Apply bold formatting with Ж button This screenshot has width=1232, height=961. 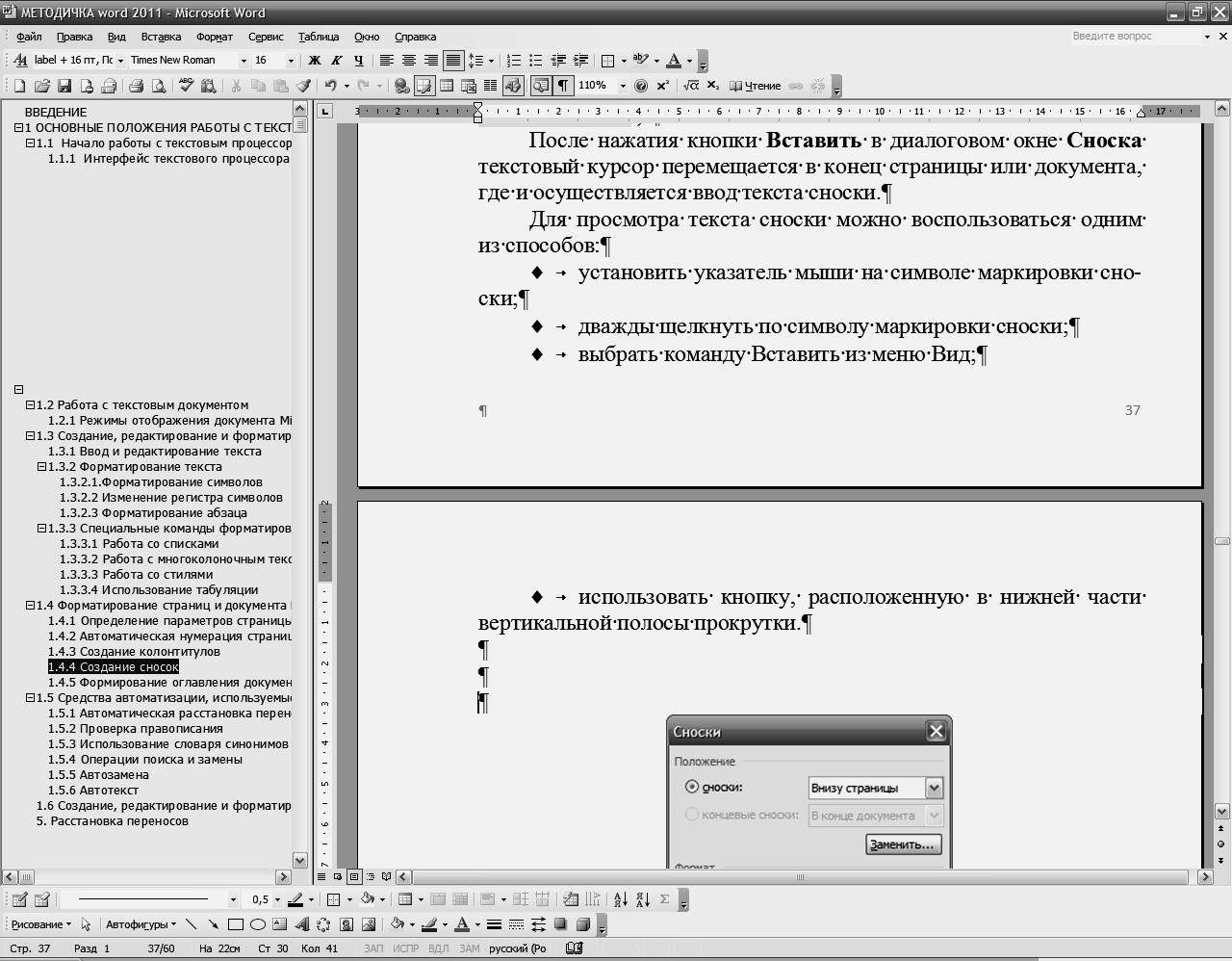(314, 61)
